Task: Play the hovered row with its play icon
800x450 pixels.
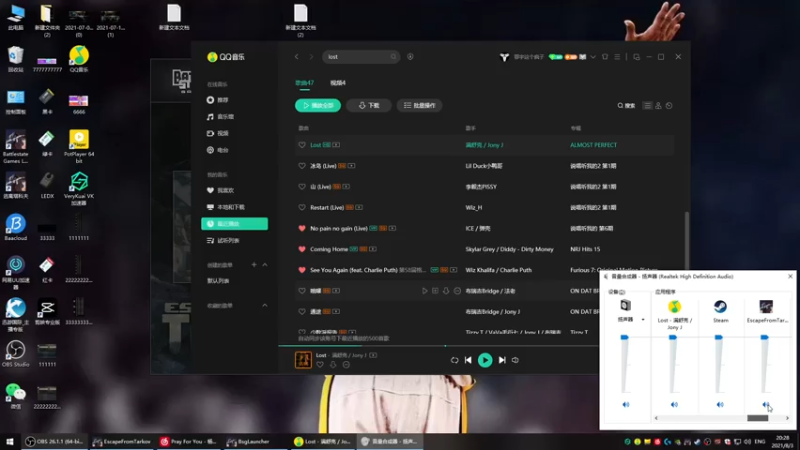Action: [424, 291]
